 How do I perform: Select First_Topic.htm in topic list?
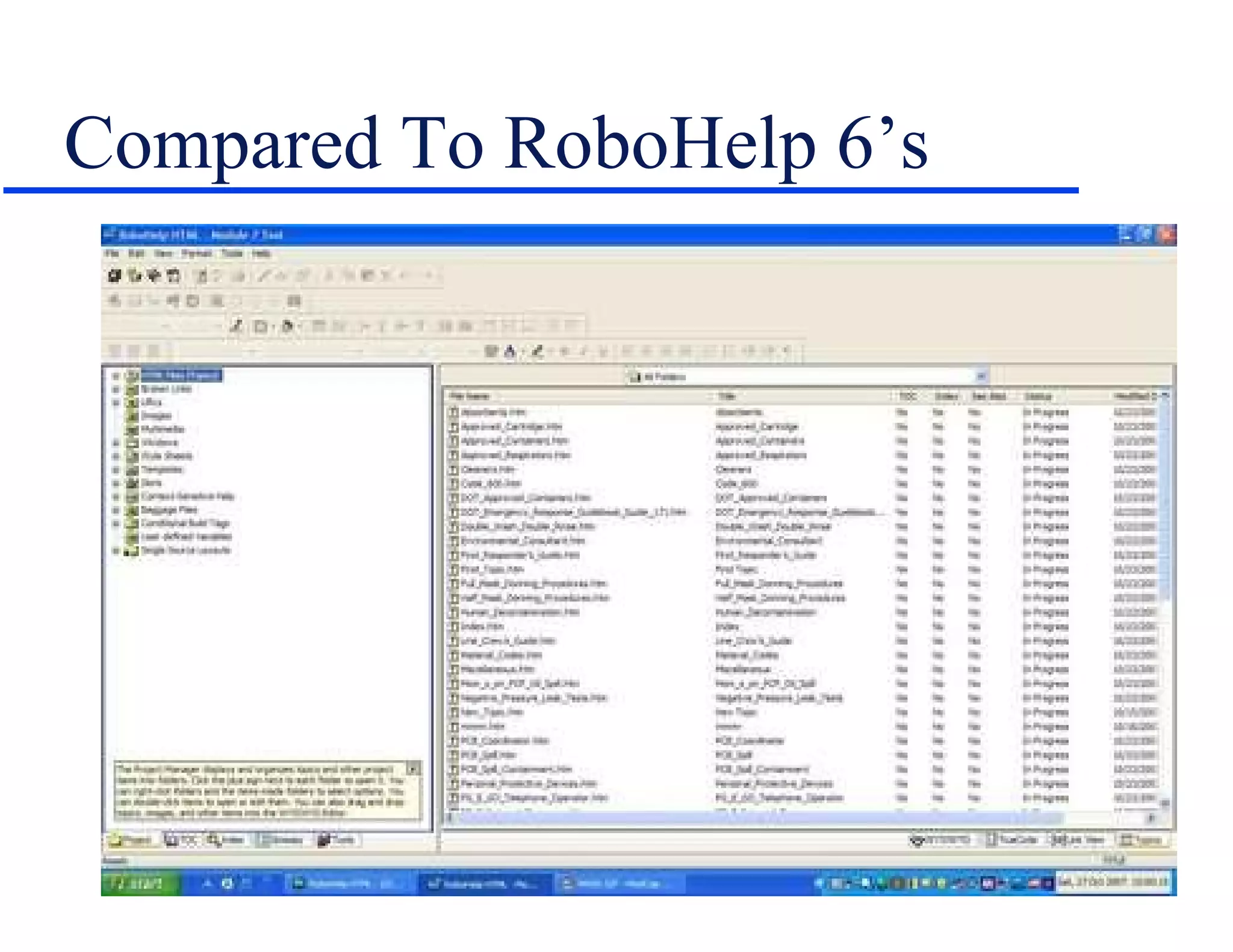[492, 569]
